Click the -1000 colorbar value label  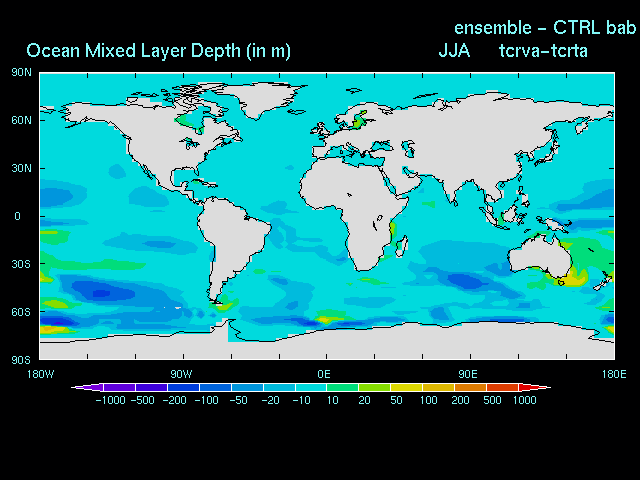[x=110, y=400]
